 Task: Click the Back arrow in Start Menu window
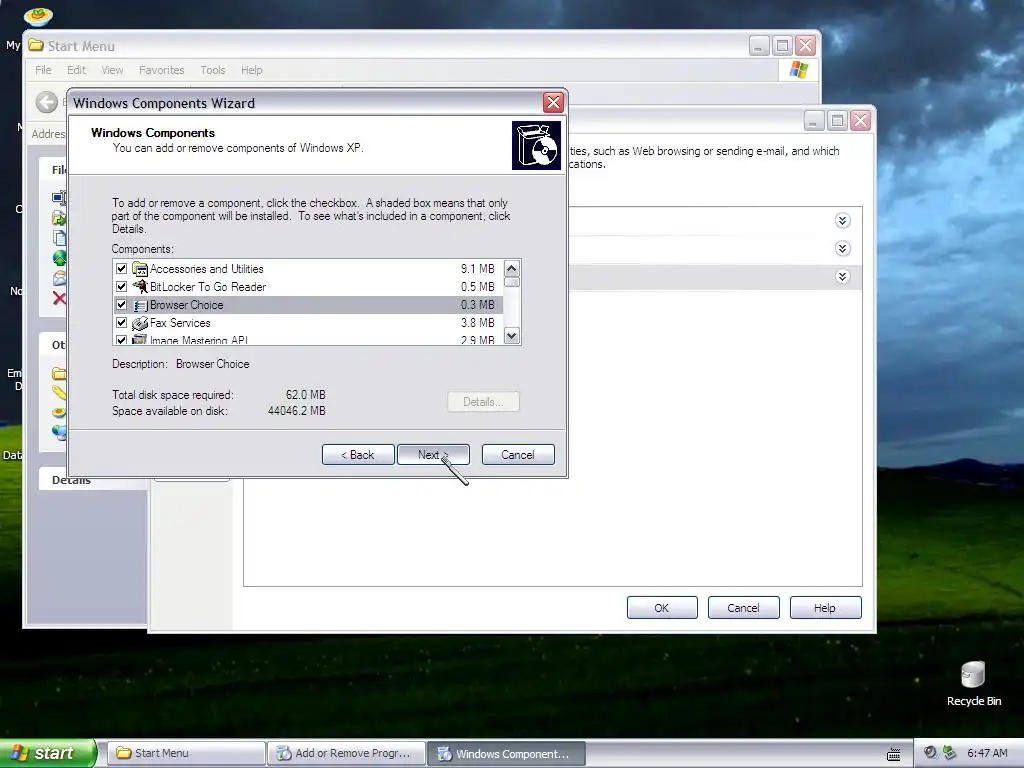click(46, 102)
